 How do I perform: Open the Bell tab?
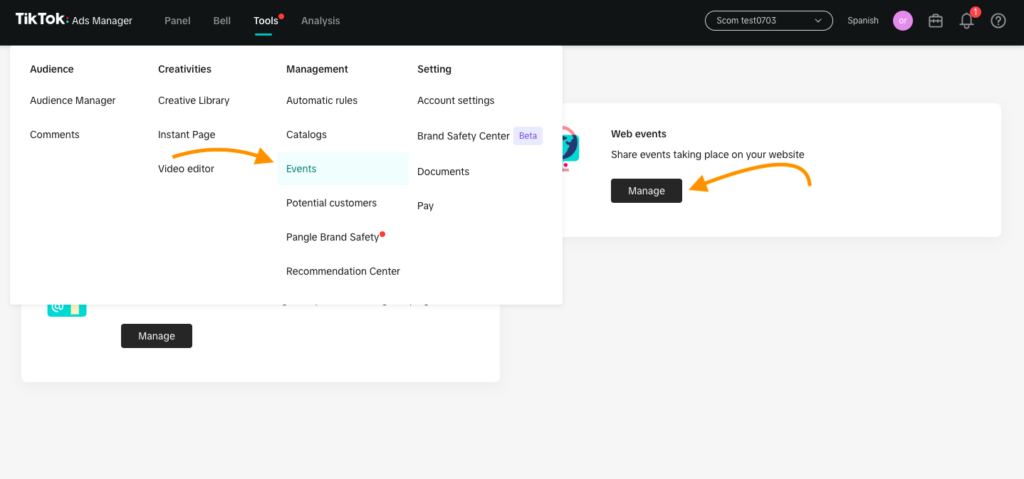[222, 21]
